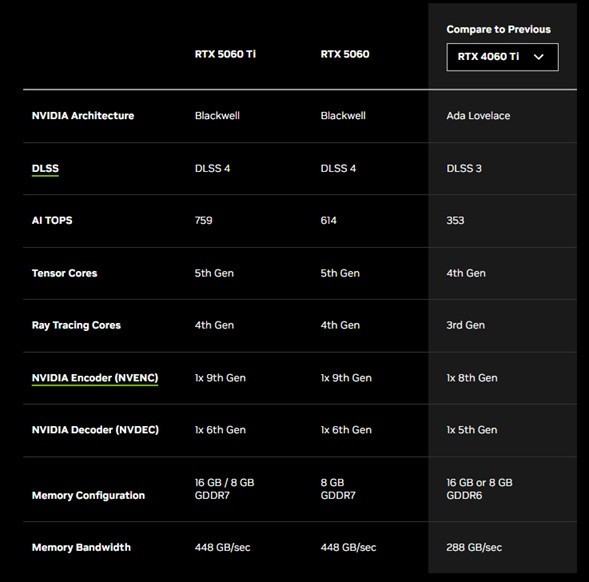
Task: Click the chevron arrow in the comparison dropdown
Action: pyautogui.click(x=539, y=57)
